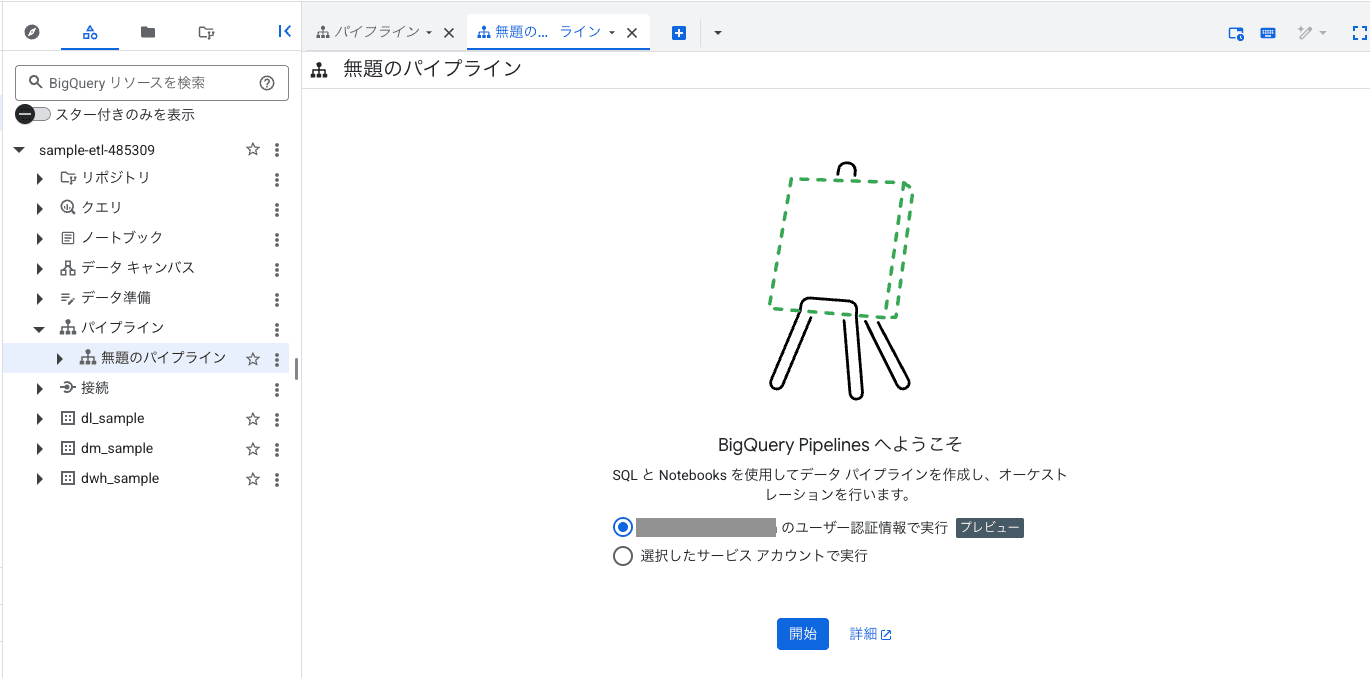The height and width of the screenshot is (678, 1370).
Task: Expand the 接続 tree item
Action: [x=39, y=388]
